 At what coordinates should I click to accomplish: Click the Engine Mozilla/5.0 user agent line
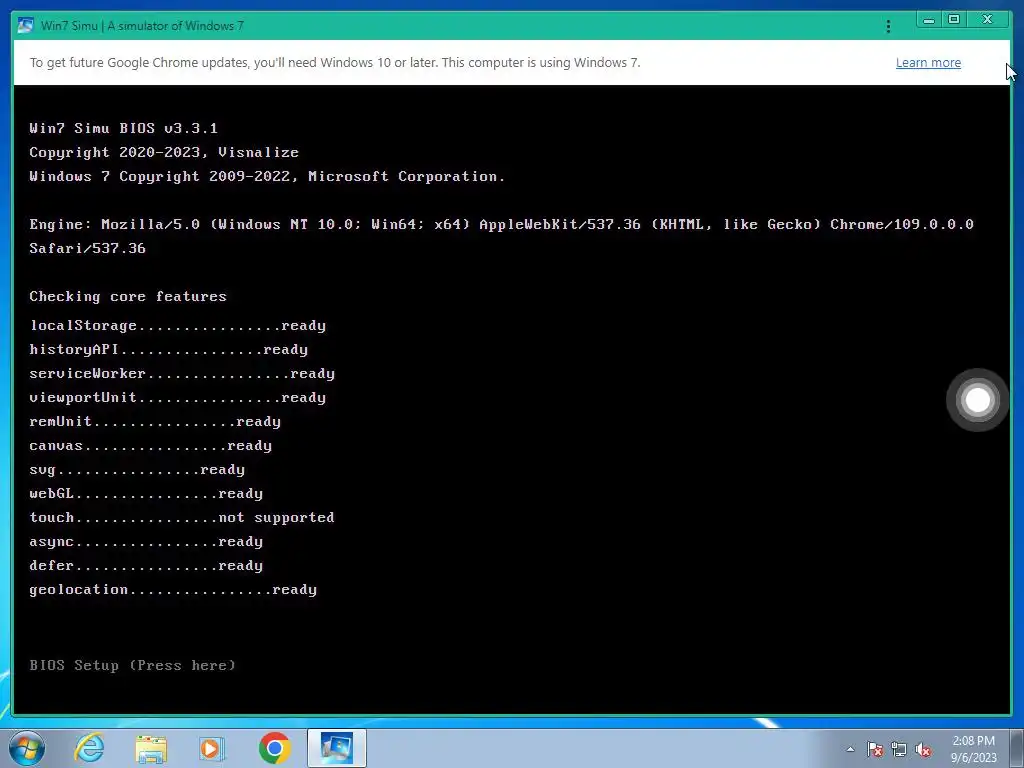[502, 236]
